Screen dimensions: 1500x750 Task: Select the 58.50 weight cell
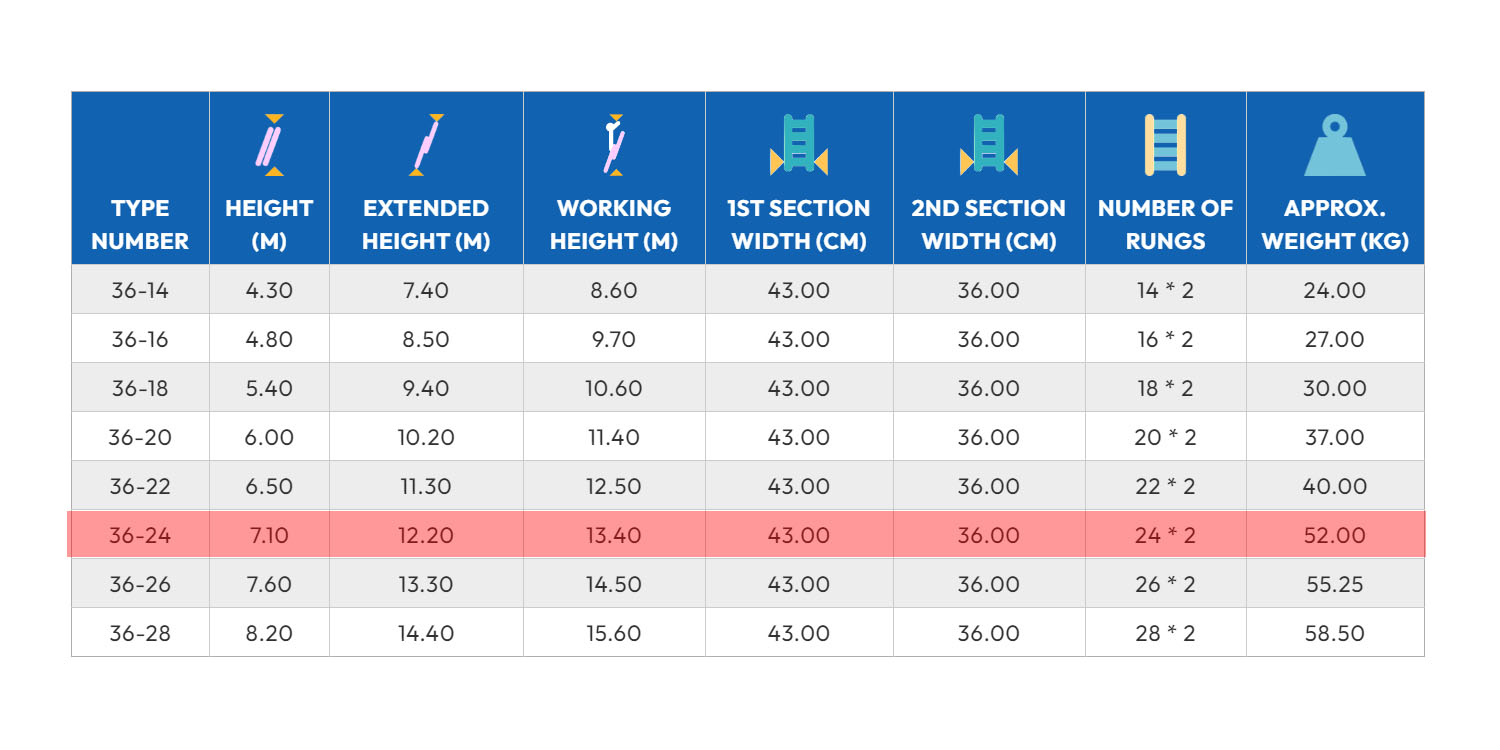pyautogui.click(x=1335, y=633)
